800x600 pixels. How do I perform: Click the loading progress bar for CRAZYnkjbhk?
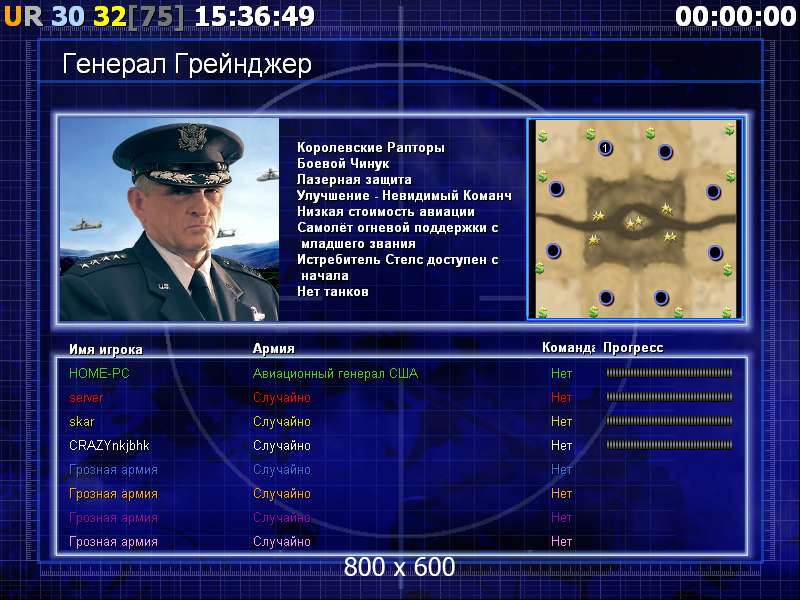pyautogui.click(x=669, y=445)
